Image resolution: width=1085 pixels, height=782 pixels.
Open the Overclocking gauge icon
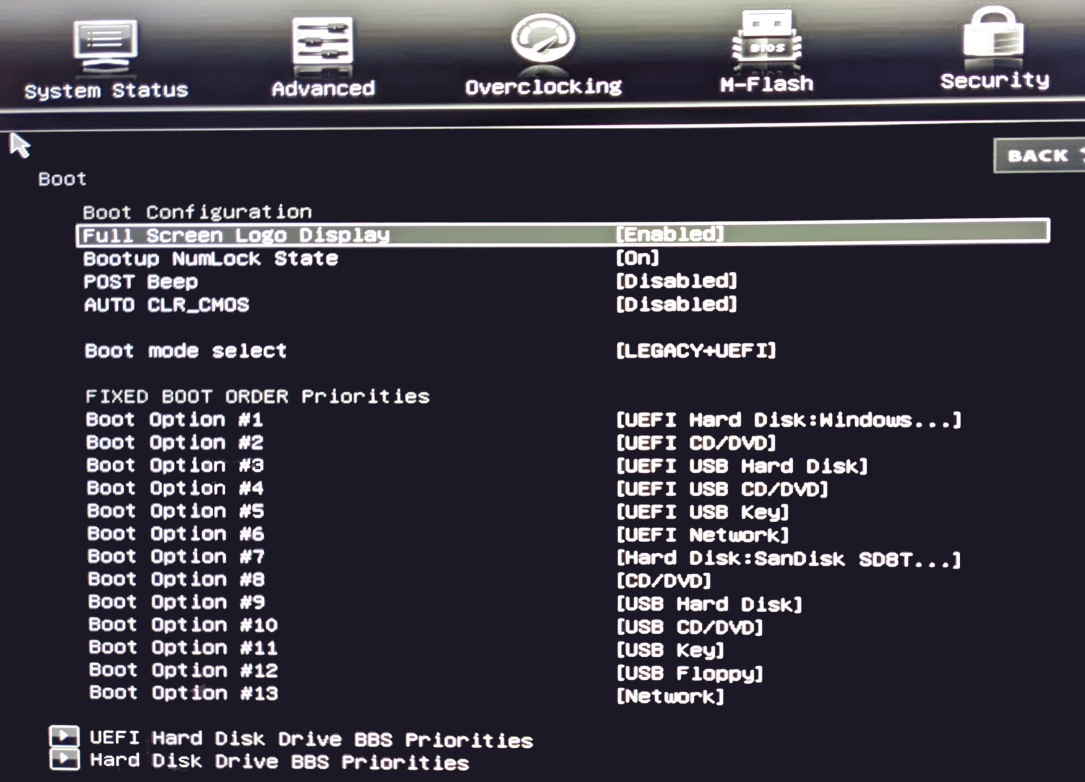(x=543, y=38)
